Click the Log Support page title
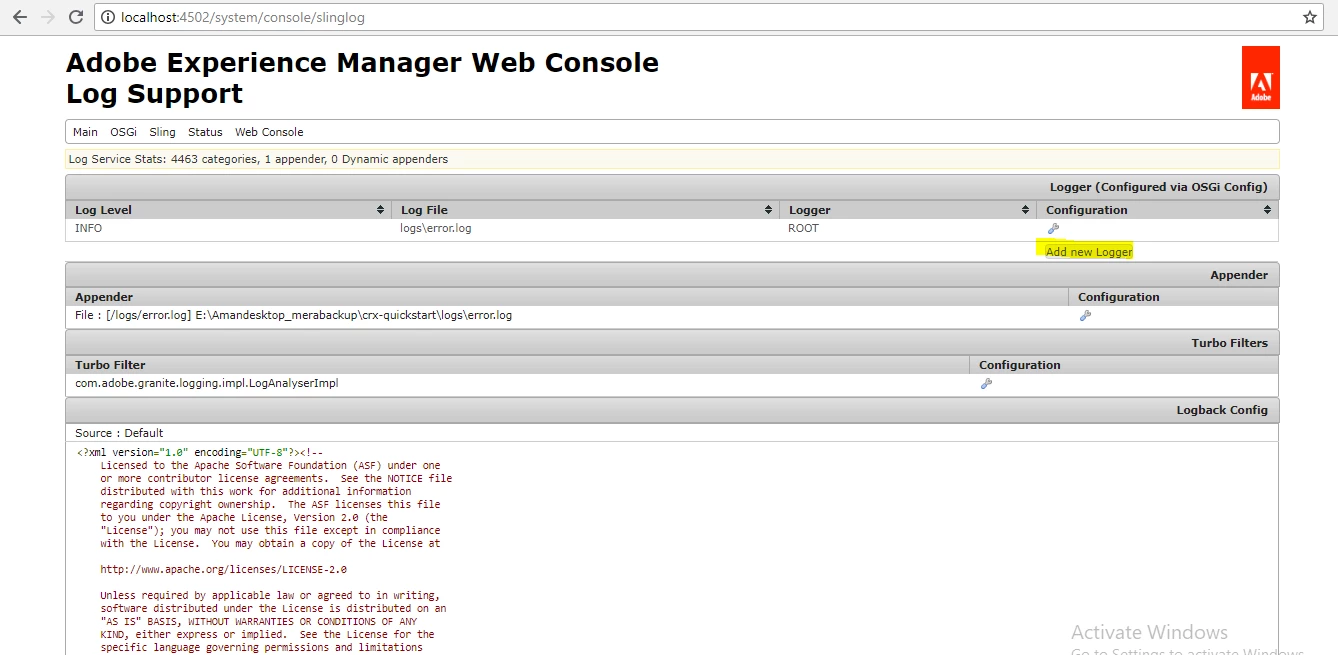This screenshot has width=1338, height=655. 154,94
